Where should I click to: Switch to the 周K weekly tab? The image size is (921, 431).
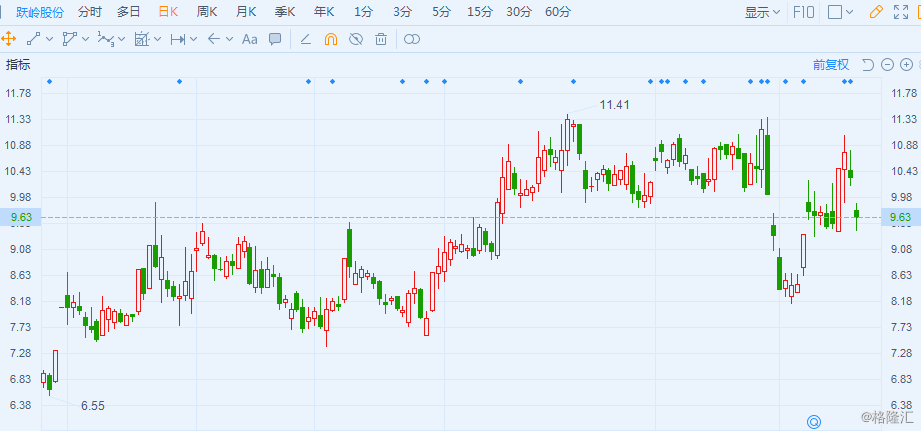coord(207,12)
